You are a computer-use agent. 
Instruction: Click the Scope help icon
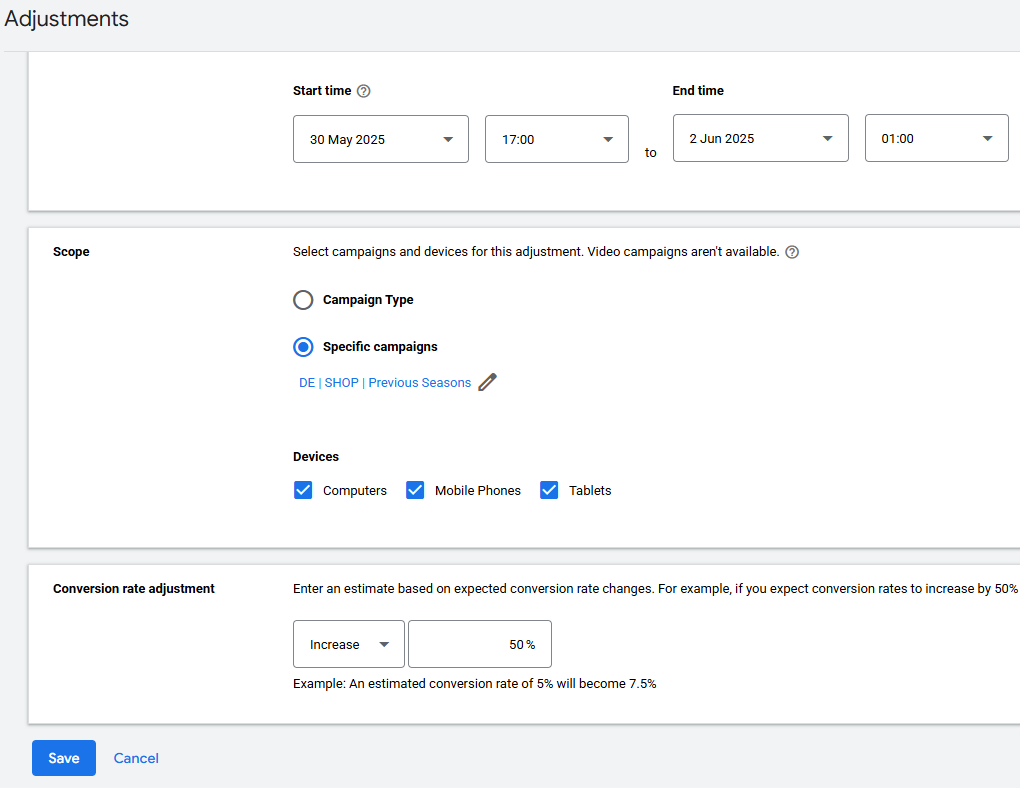791,251
